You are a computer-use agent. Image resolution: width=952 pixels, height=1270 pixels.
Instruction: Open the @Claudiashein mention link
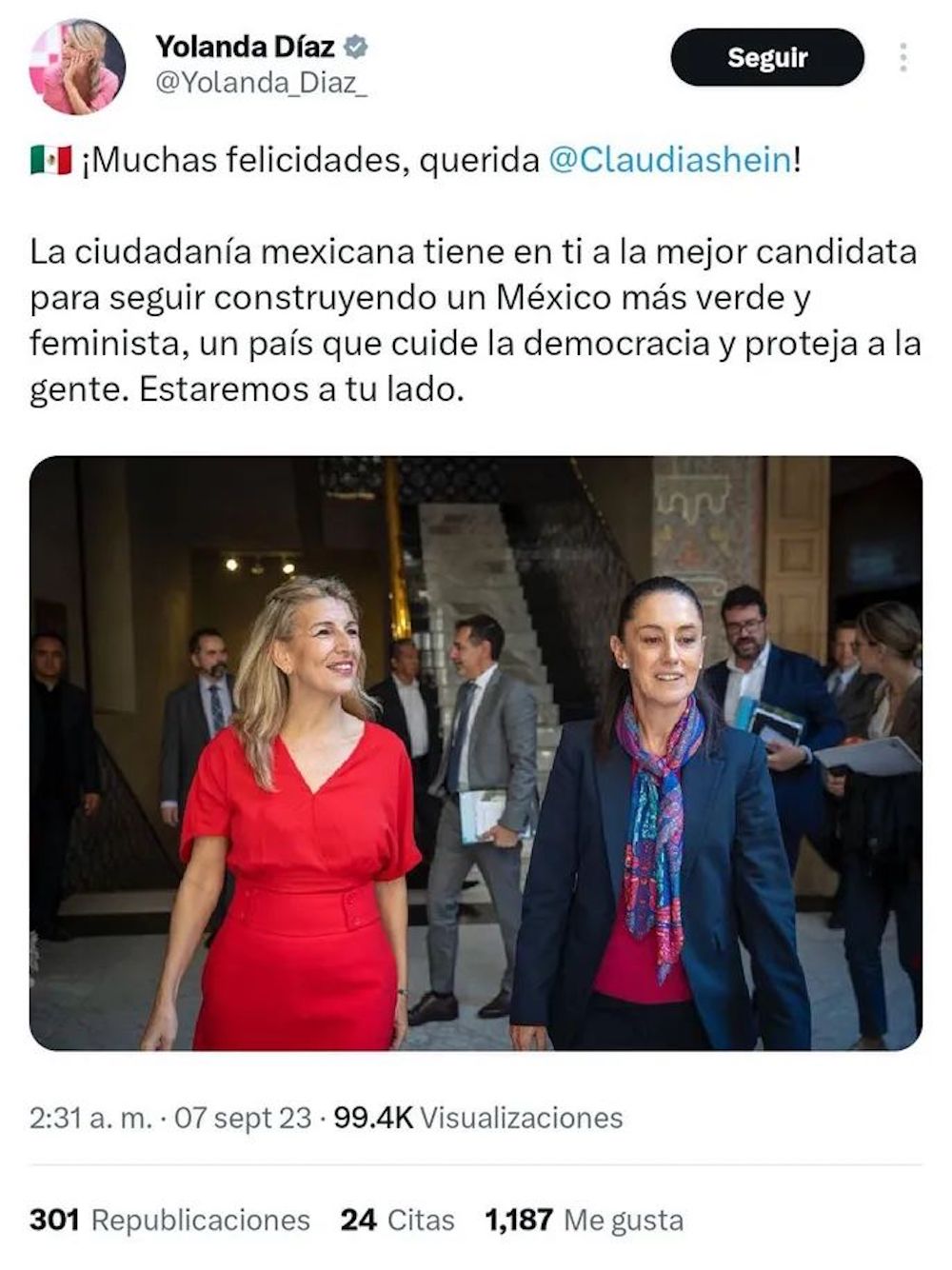670,160
